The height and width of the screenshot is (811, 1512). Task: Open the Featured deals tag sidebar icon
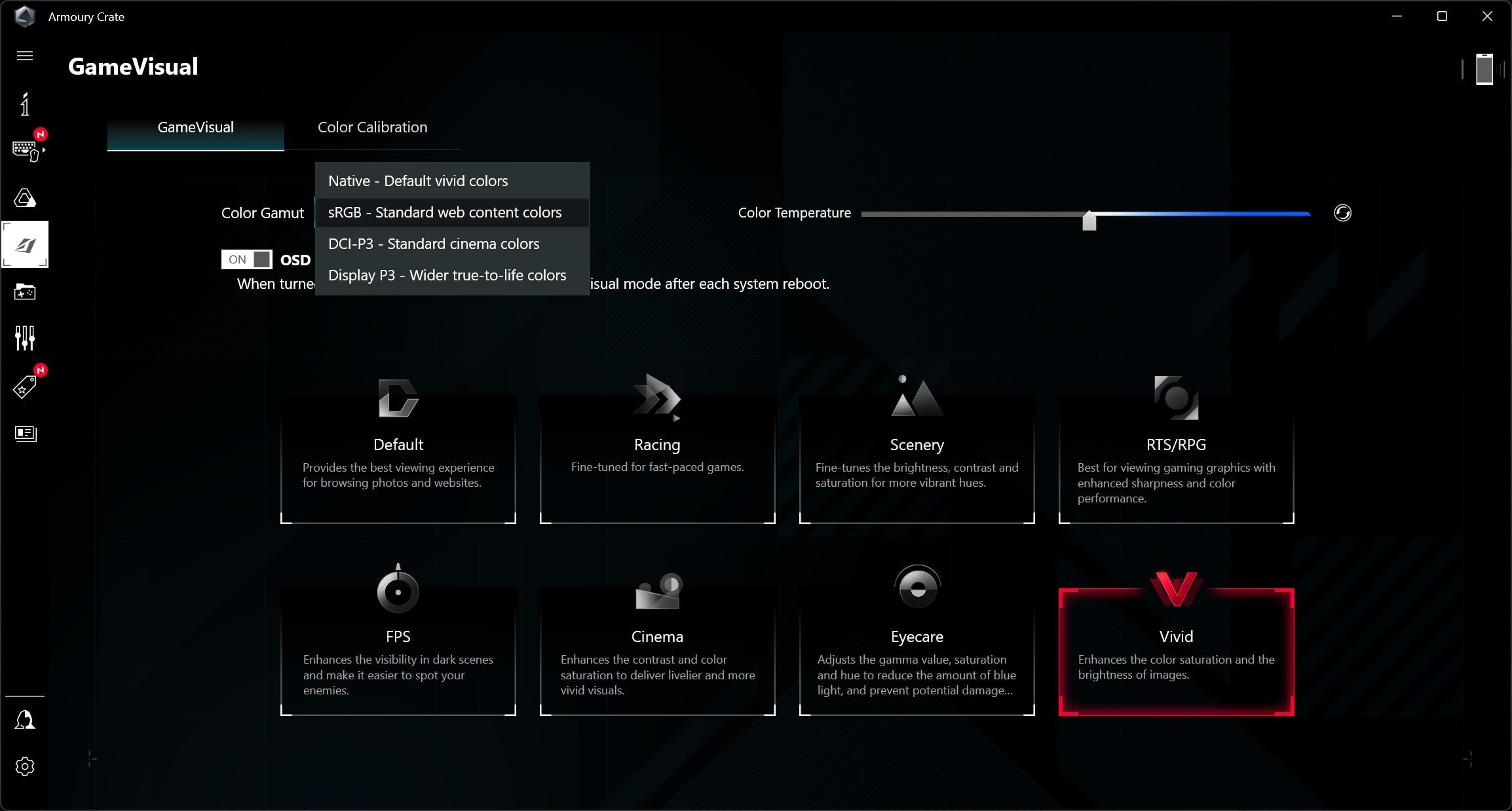pos(25,387)
